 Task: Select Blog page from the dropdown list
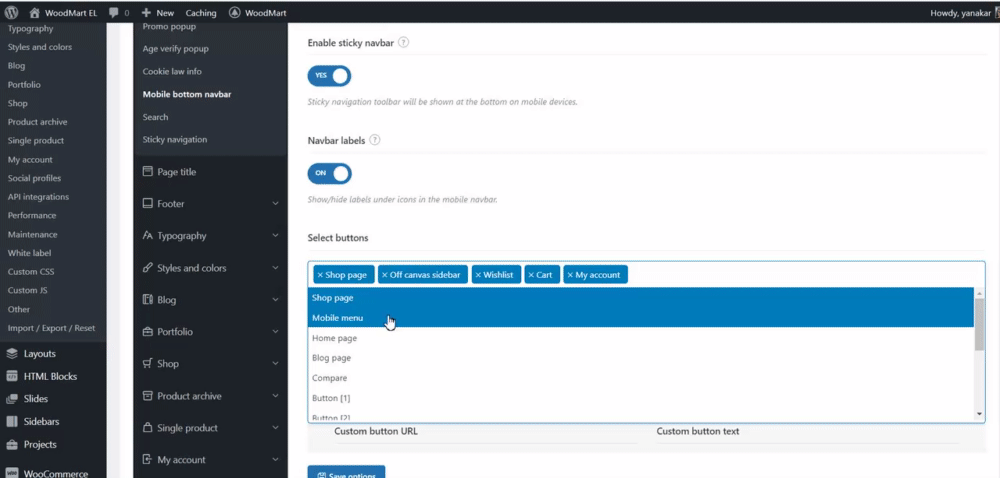tap(641, 358)
